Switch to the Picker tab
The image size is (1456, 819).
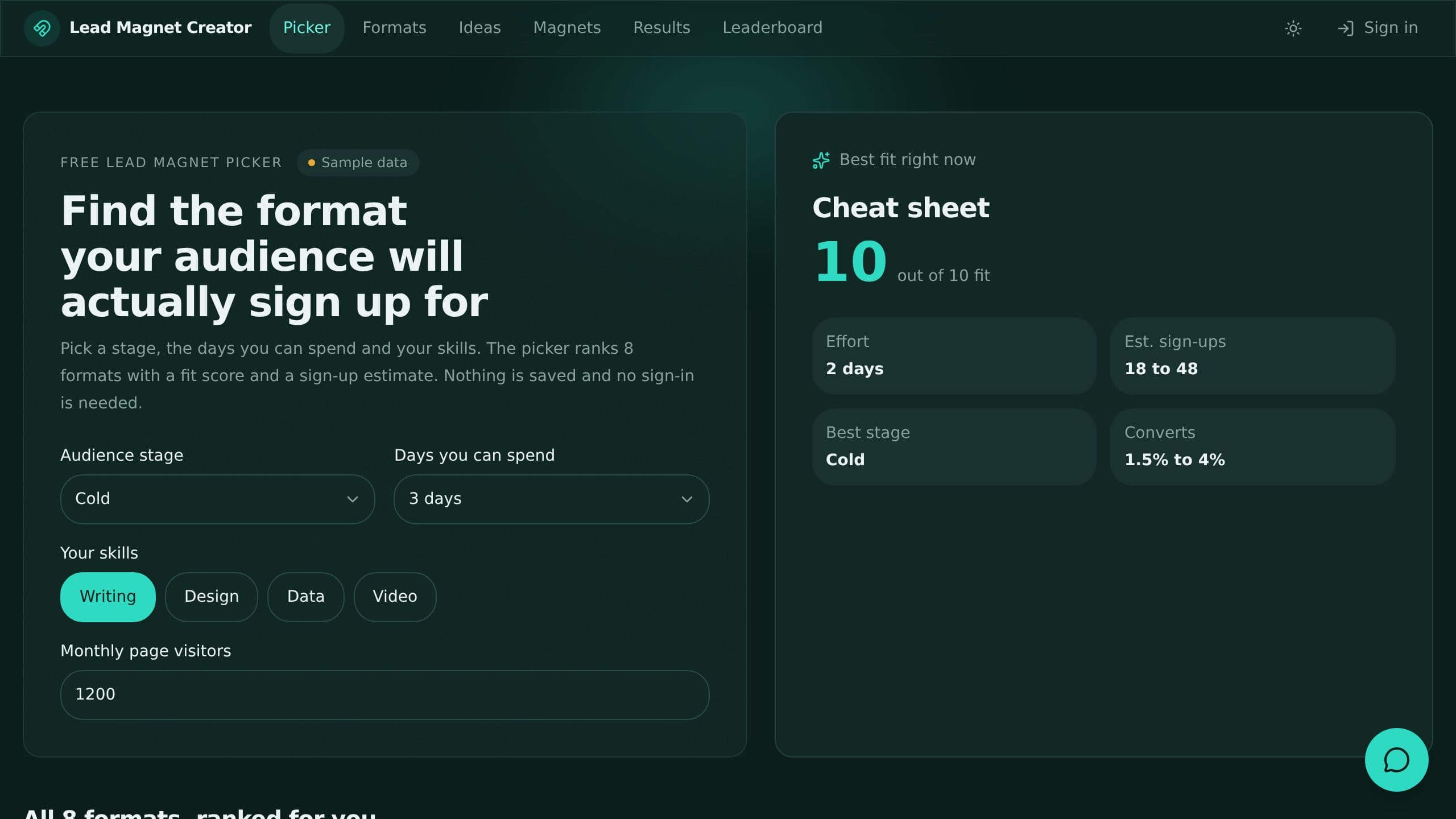coord(307,28)
